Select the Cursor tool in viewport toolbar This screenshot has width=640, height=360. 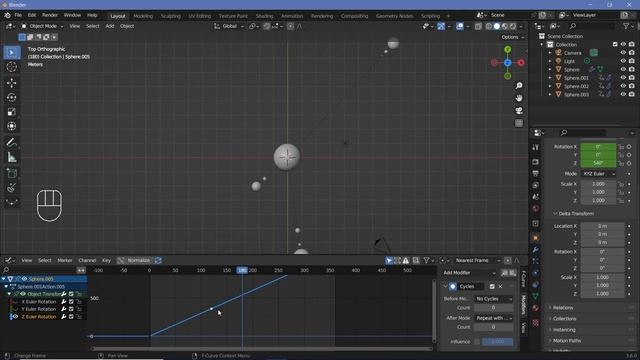click(x=11, y=67)
